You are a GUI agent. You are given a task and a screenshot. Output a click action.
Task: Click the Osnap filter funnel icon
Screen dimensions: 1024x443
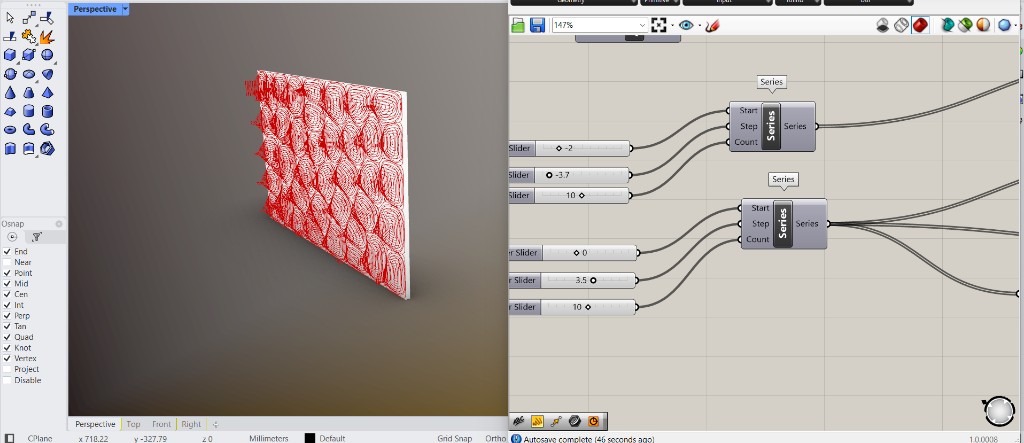37,237
